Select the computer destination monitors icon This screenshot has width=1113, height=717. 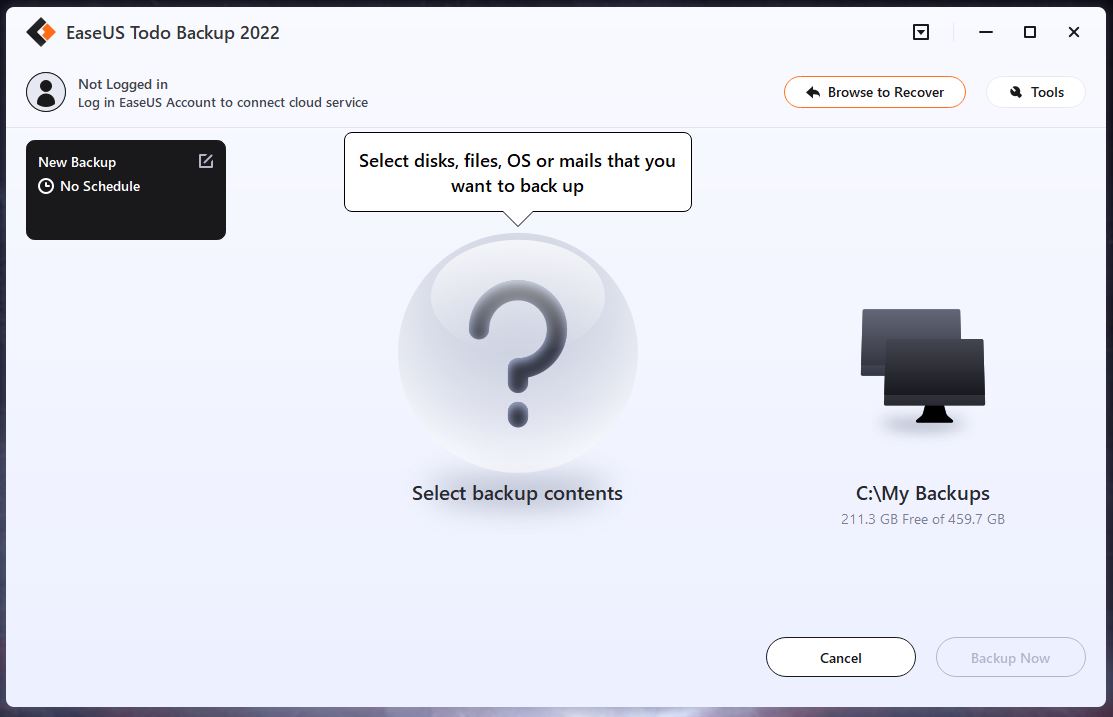click(x=923, y=366)
